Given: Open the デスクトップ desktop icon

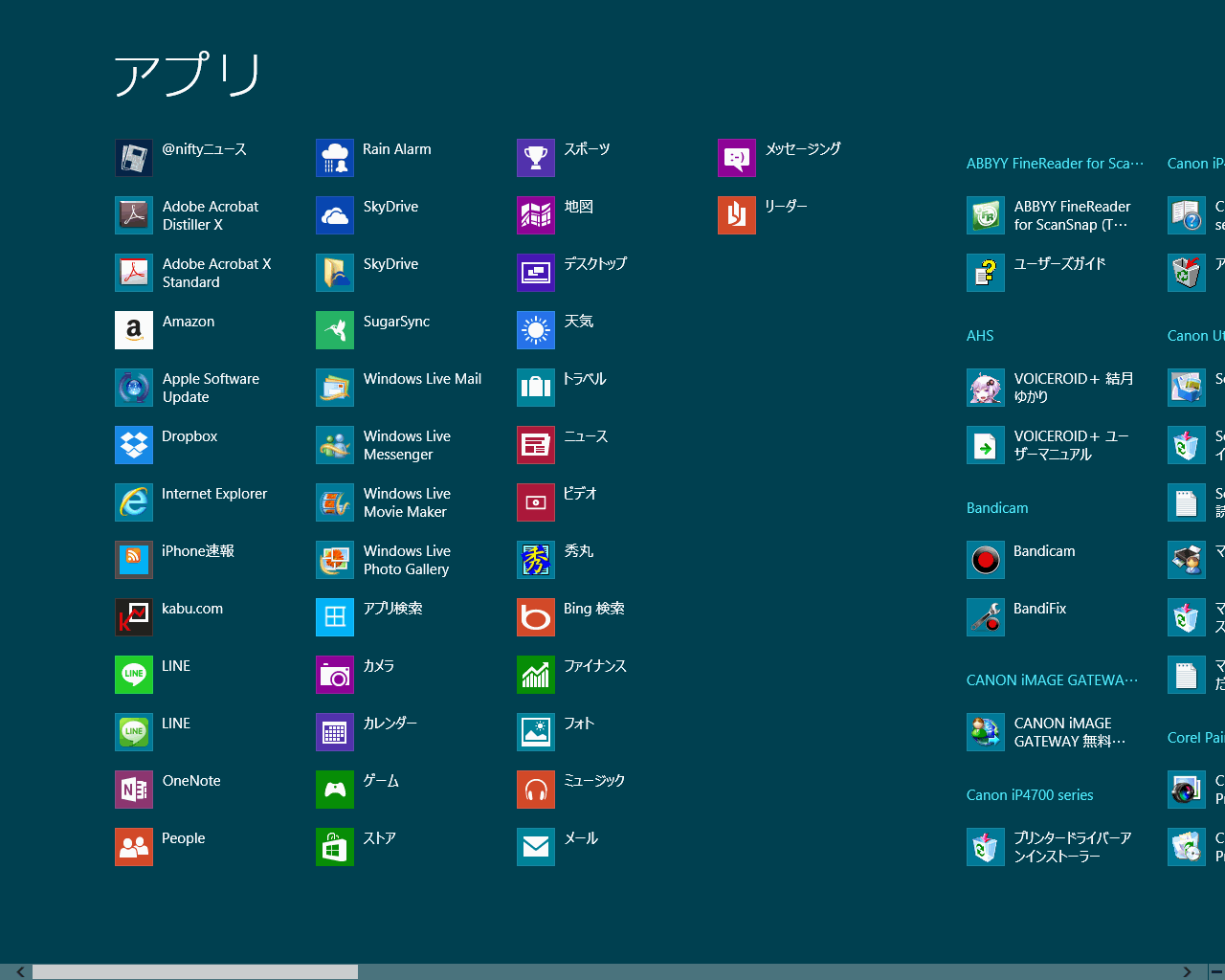Looking at the screenshot, I should tap(536, 273).
